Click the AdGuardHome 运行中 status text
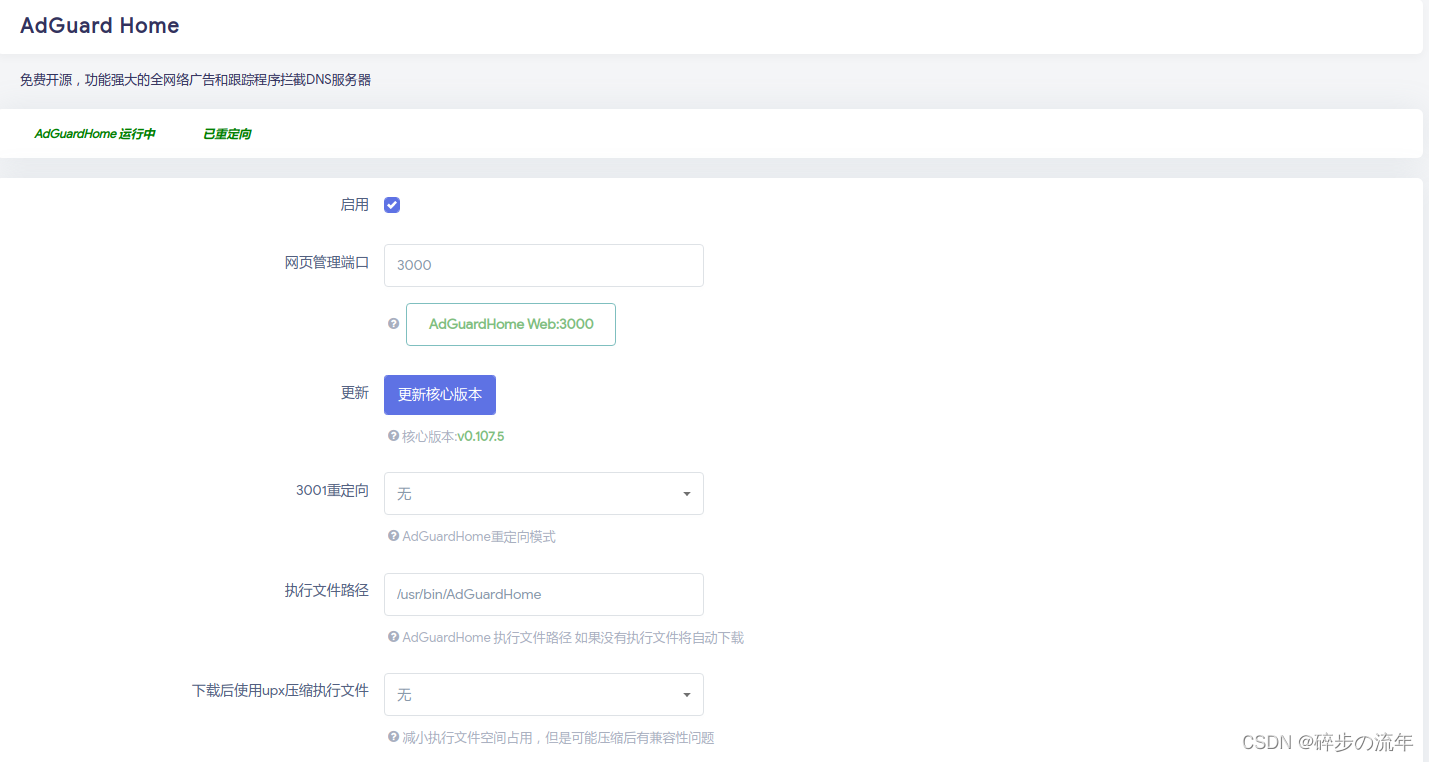 95,134
